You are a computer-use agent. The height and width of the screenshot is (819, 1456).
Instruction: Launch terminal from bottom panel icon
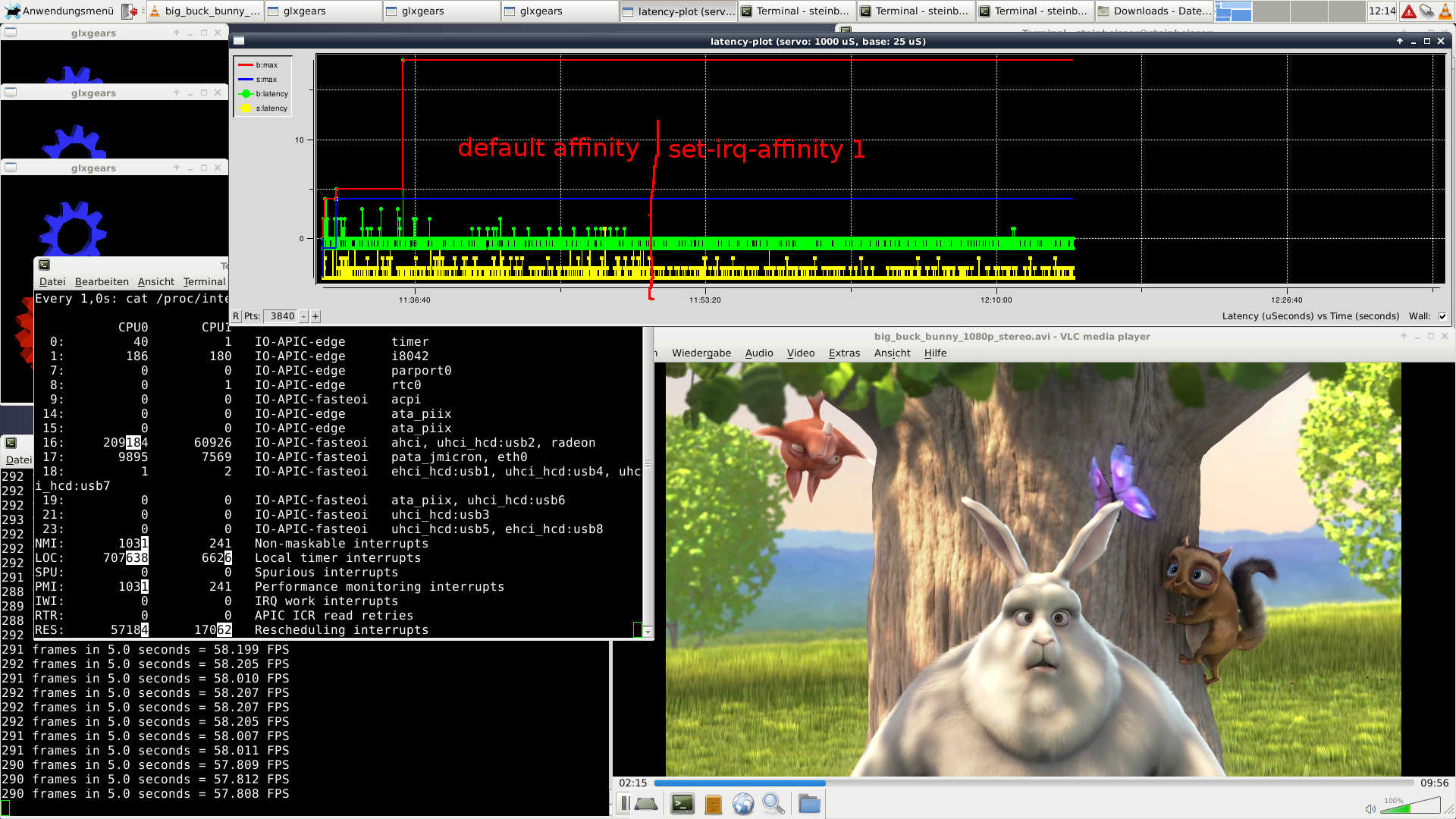pyautogui.click(x=682, y=804)
